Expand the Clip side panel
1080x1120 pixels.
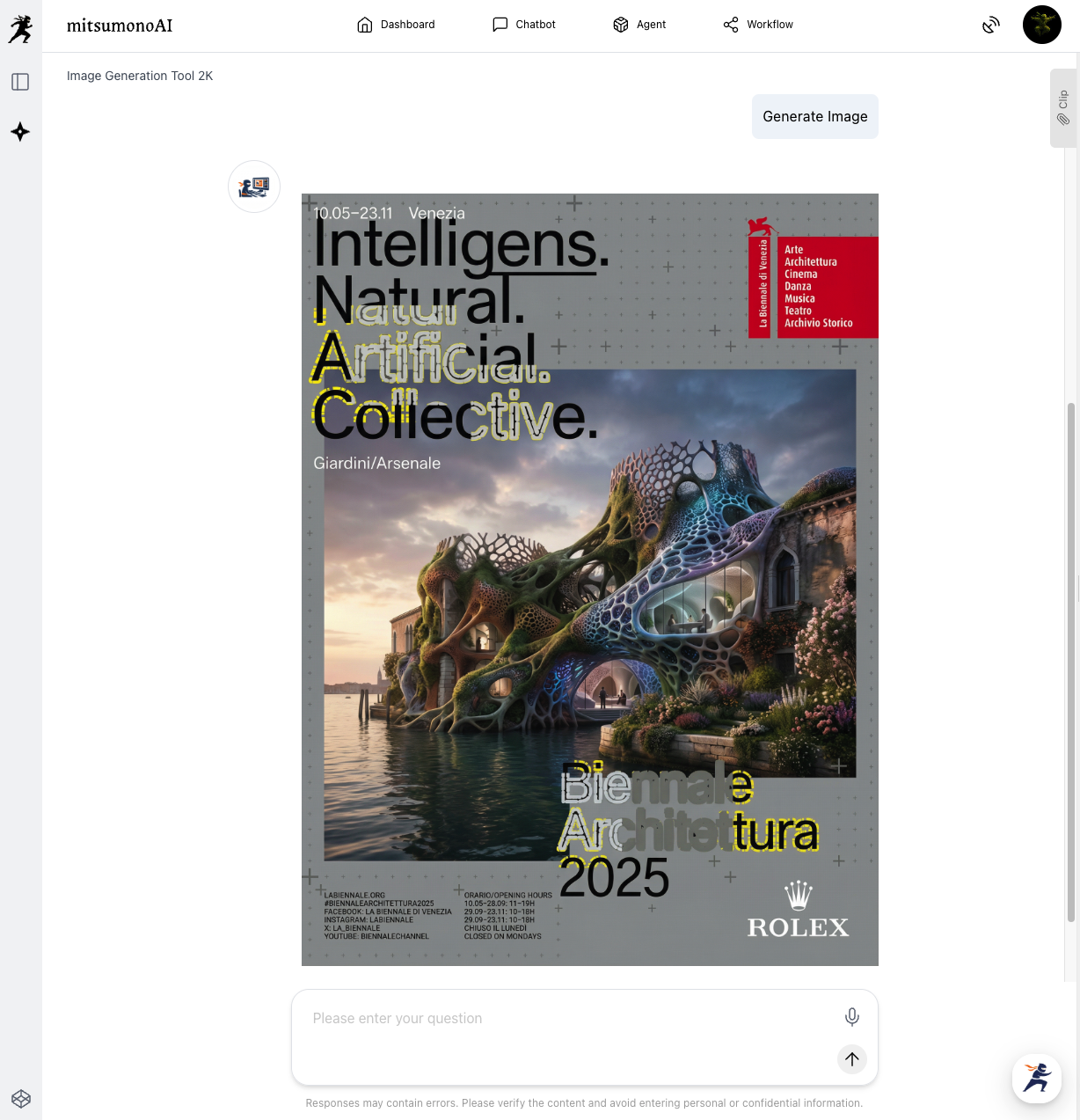[1062, 107]
